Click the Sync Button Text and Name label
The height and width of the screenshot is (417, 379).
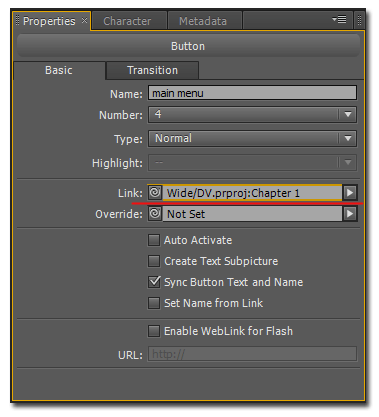click(x=234, y=282)
